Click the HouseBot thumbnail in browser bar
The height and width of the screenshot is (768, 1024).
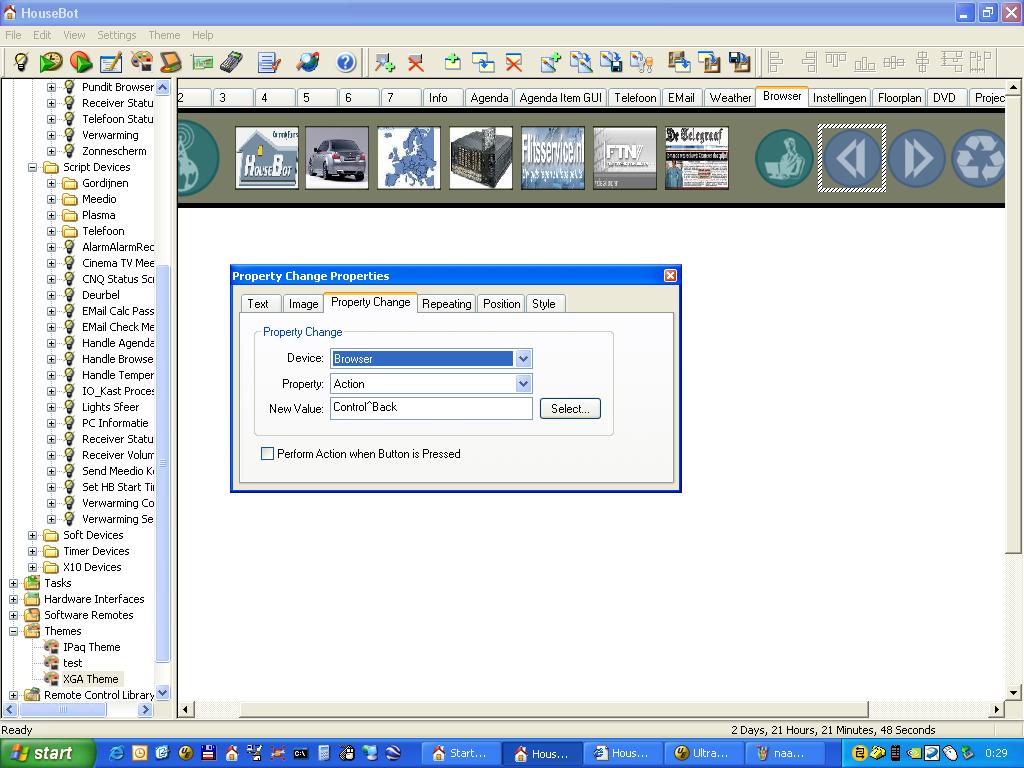click(x=266, y=158)
